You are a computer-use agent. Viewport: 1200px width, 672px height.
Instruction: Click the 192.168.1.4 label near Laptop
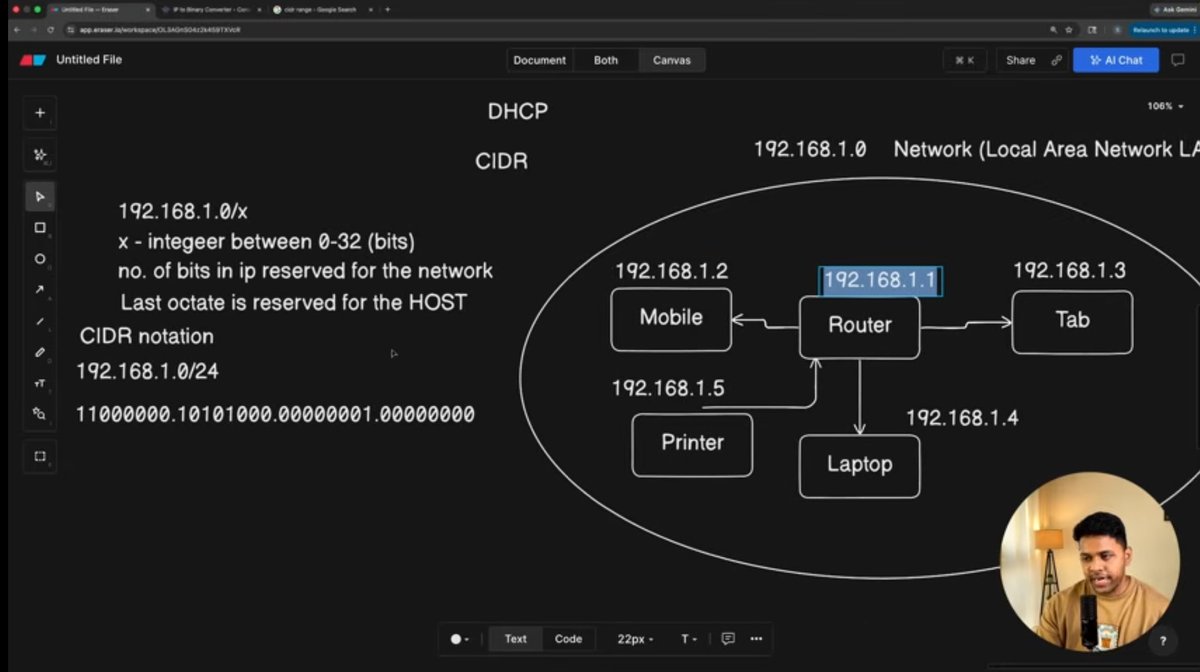pos(962,418)
